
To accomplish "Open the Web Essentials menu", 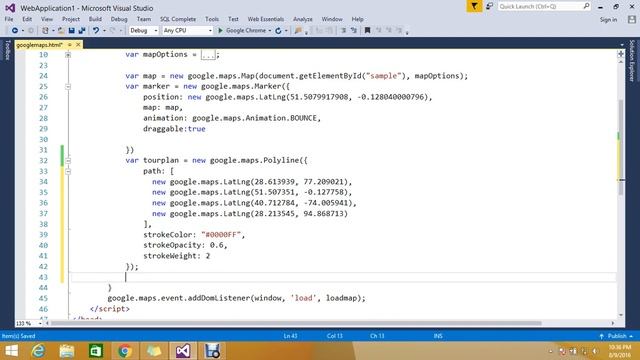I will [266, 19].
